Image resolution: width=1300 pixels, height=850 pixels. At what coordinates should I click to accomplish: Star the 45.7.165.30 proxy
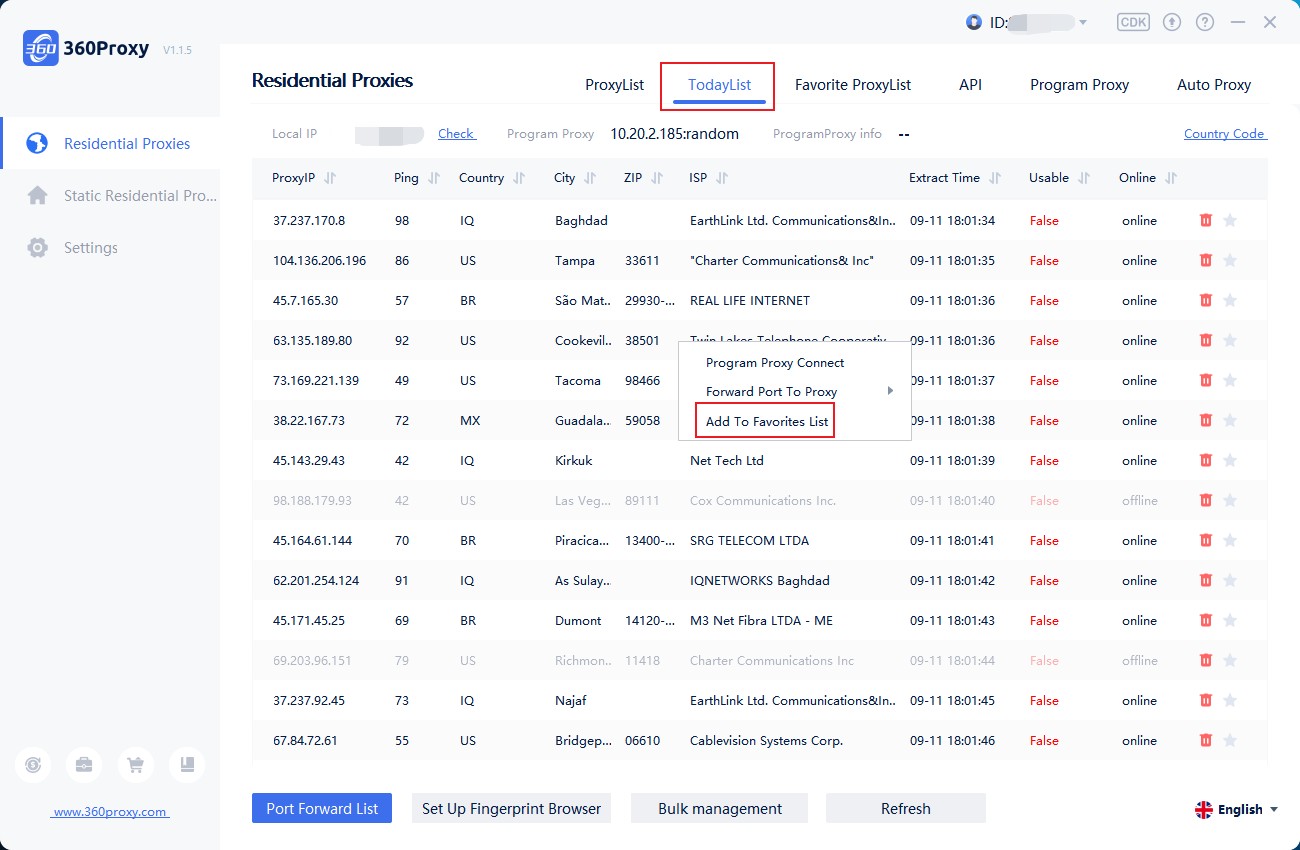pyautogui.click(x=1230, y=300)
